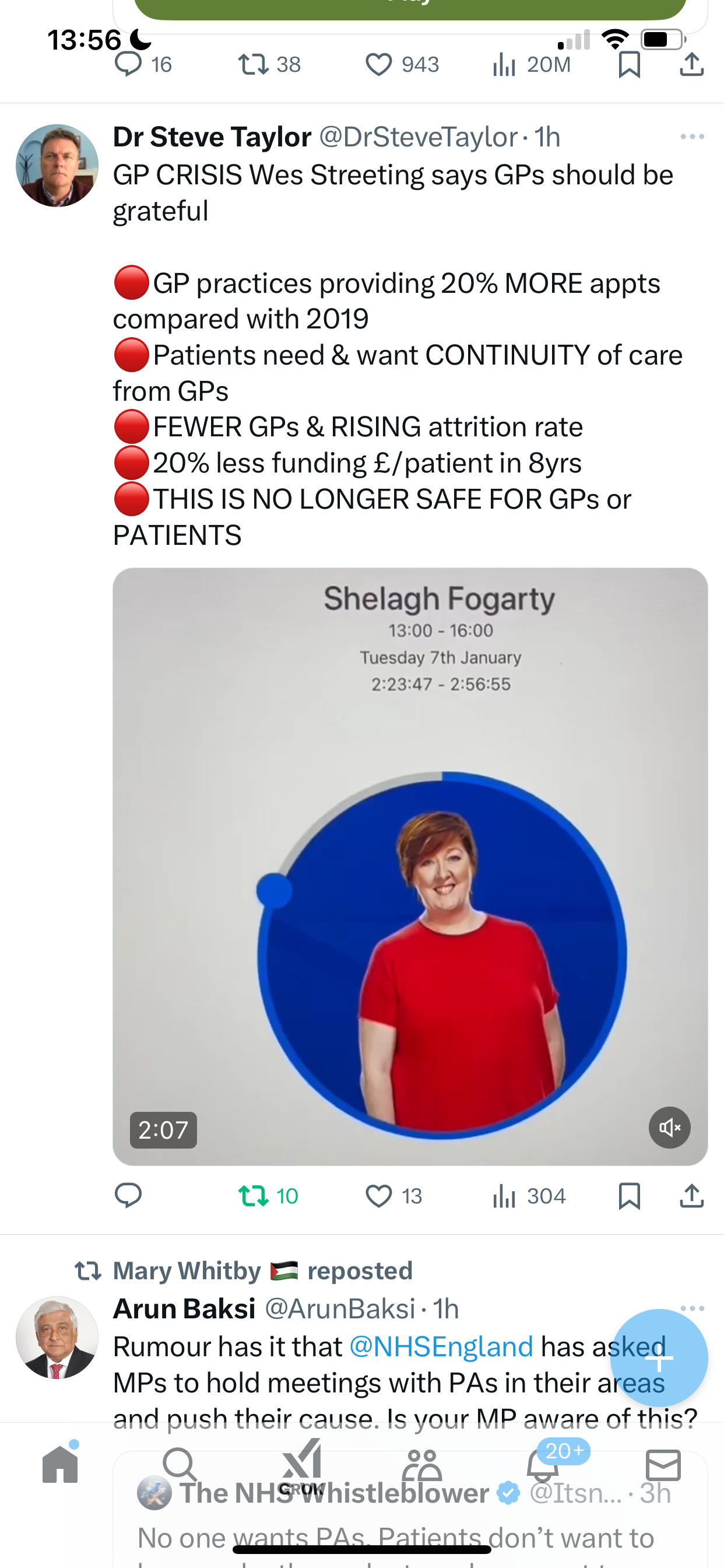Unmute the Shelagh Fogarty video
Image resolution: width=724 pixels, height=1568 pixels.
[669, 1128]
